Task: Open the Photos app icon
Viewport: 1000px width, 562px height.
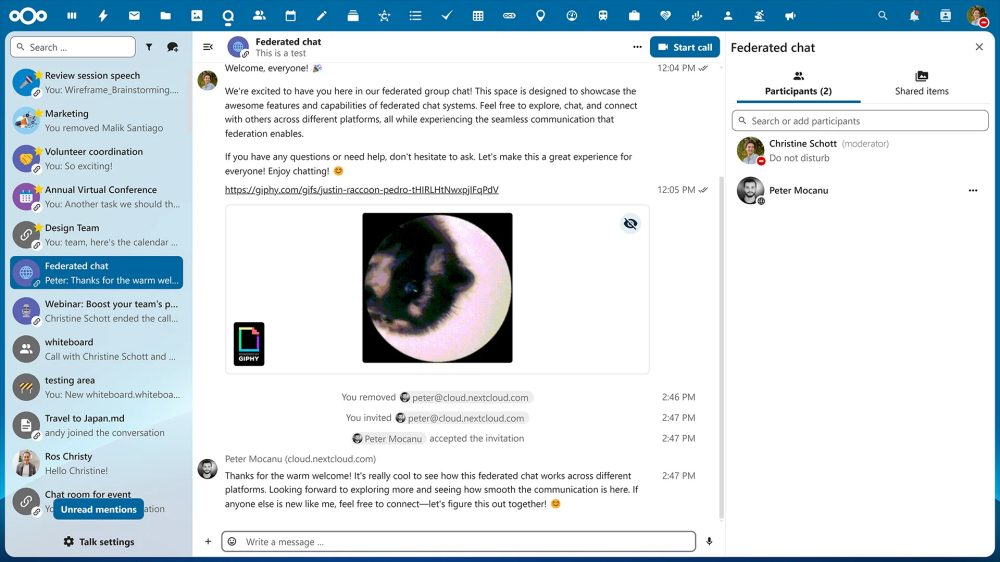Action: 196,16
